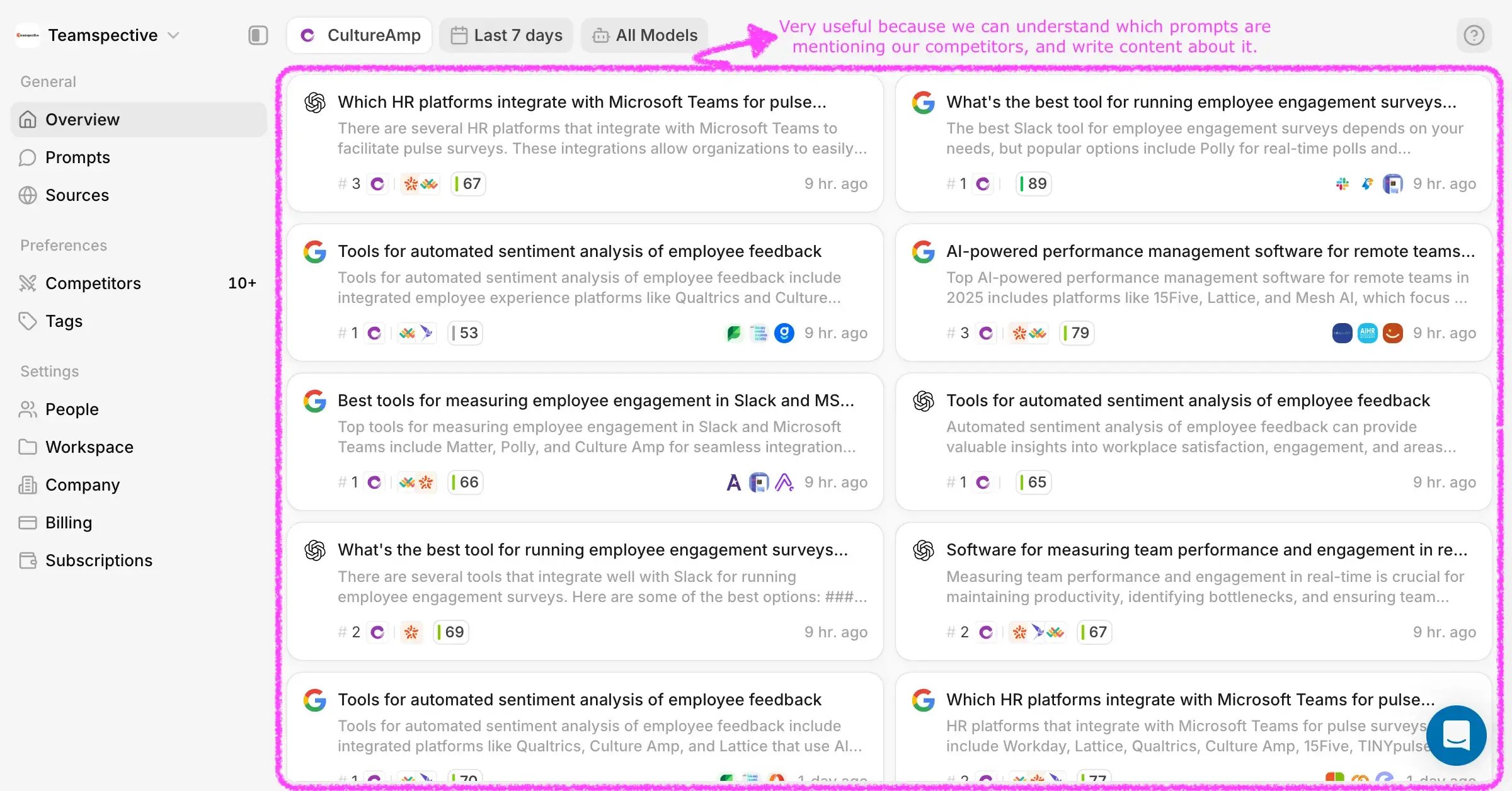Open the Last 7 days date filter
The width and height of the screenshot is (1512, 791).
click(506, 35)
